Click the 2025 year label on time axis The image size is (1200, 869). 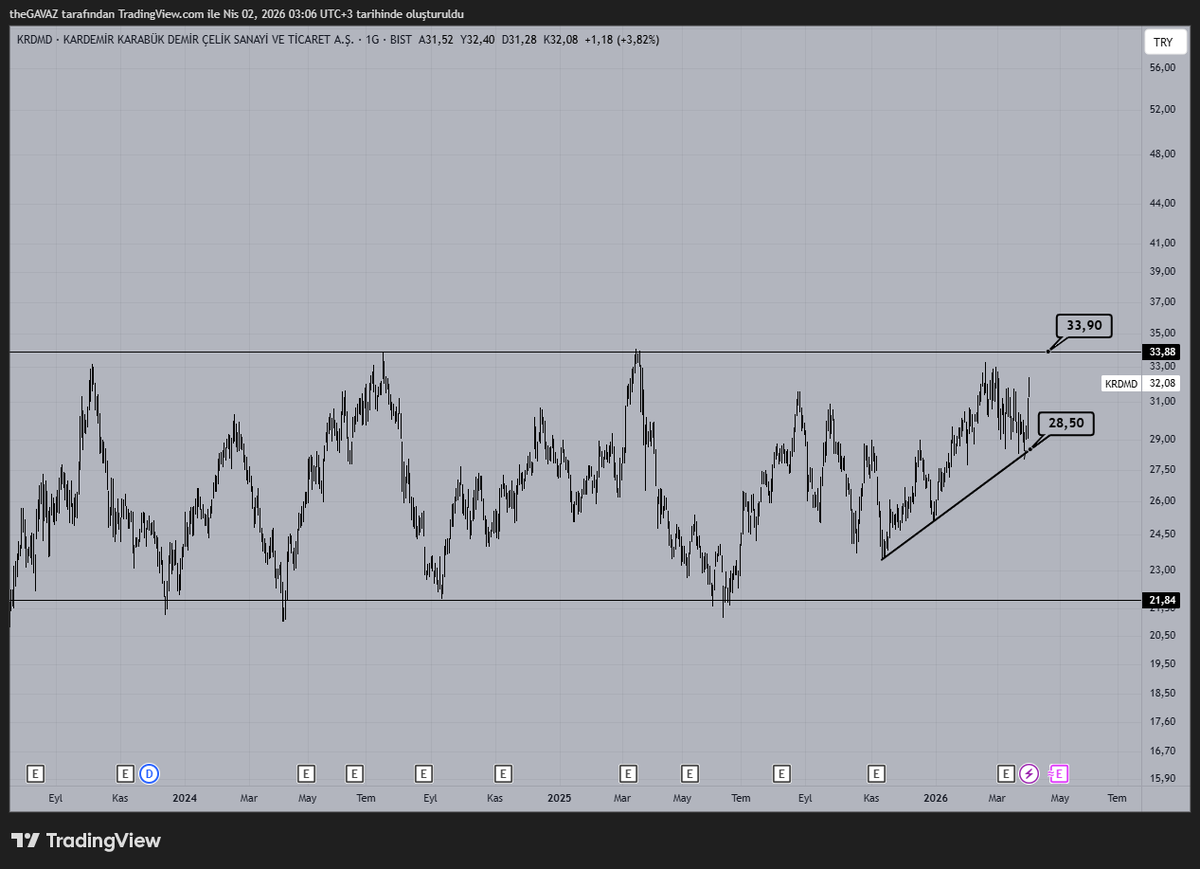(x=559, y=798)
